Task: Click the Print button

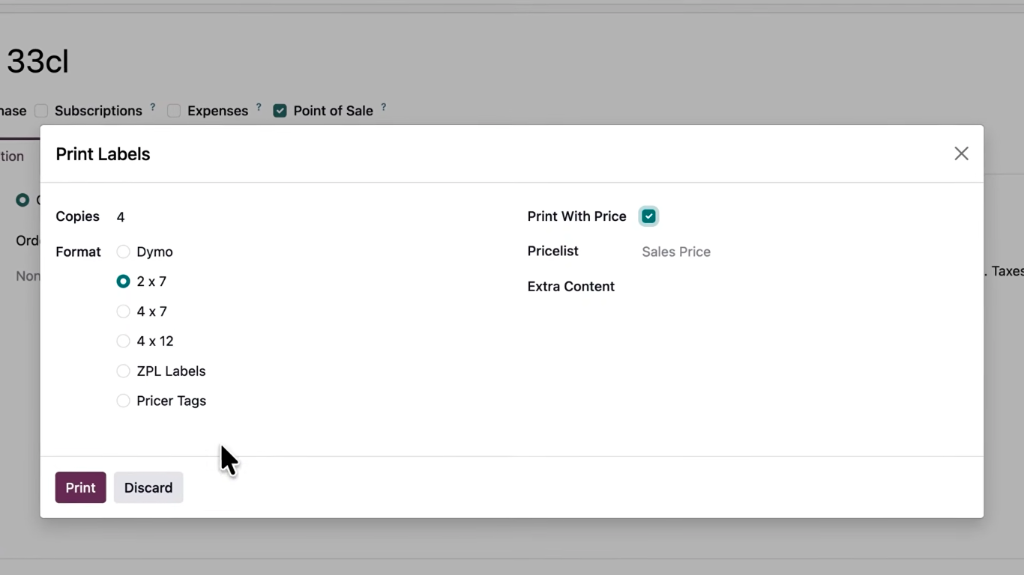Action: 80,487
